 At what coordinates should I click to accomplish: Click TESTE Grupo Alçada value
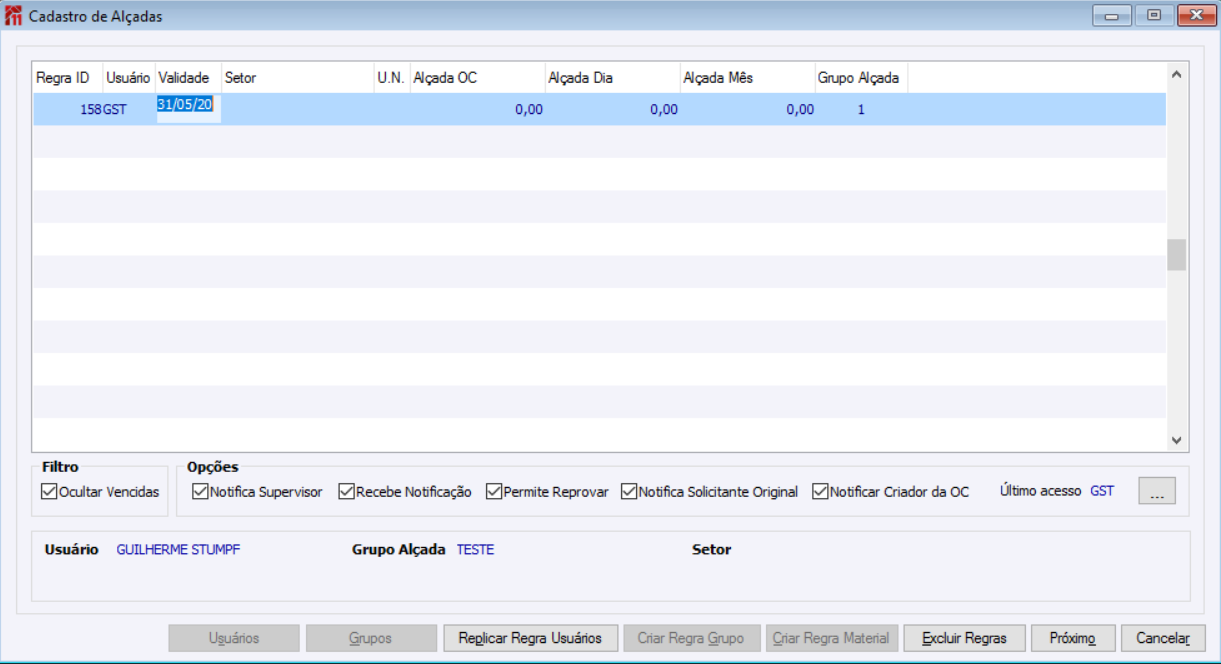click(x=475, y=550)
